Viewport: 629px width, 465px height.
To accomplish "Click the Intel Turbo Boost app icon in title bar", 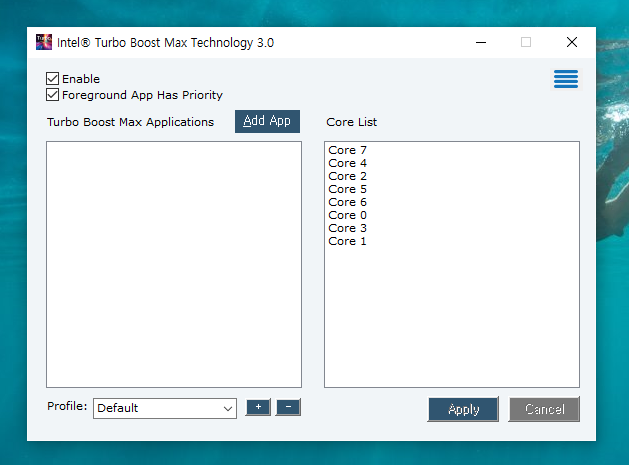I will pyautogui.click(x=44, y=42).
